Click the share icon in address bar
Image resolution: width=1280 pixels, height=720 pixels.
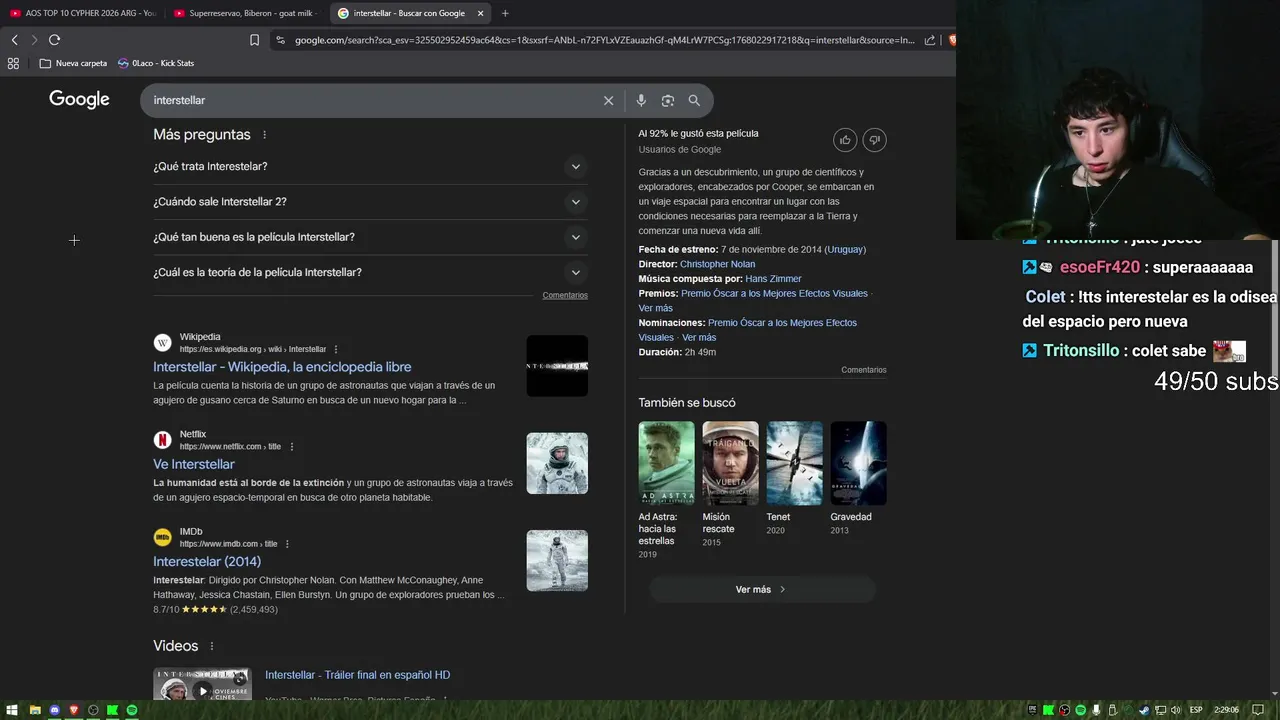pyautogui.click(x=930, y=40)
